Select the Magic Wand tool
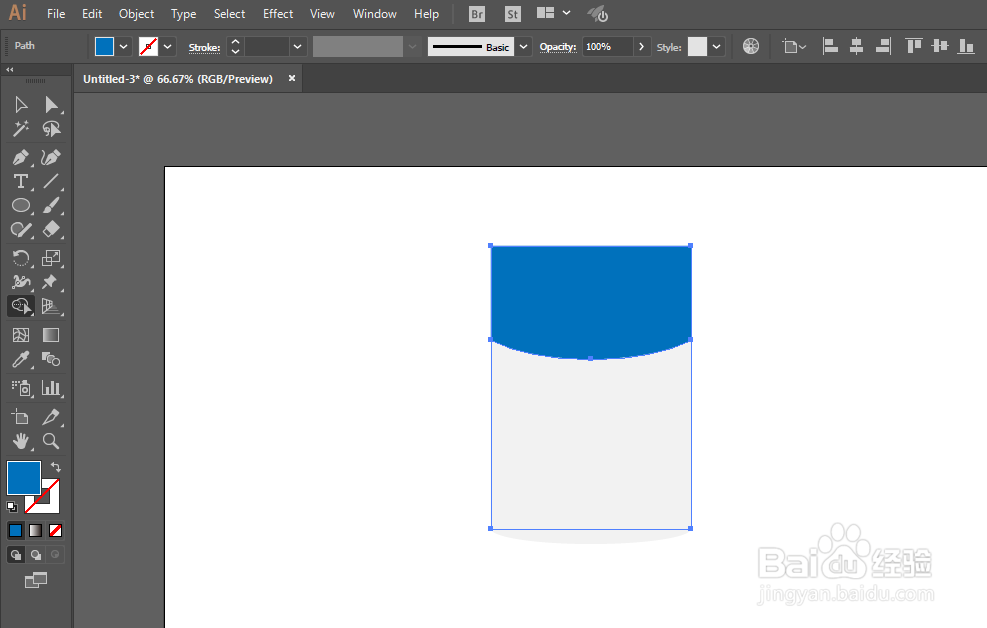The height and width of the screenshot is (628, 987). point(20,128)
